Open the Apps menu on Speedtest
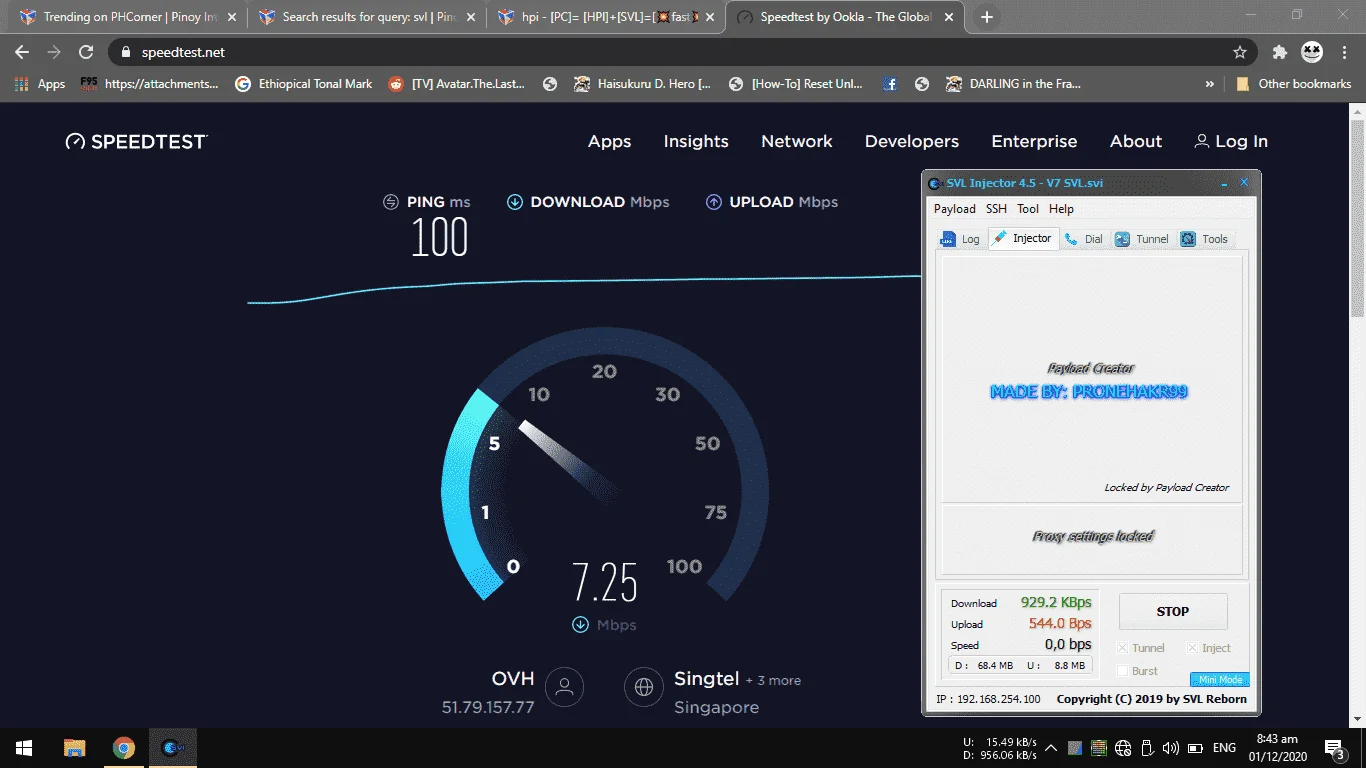This screenshot has width=1366, height=768. click(609, 141)
